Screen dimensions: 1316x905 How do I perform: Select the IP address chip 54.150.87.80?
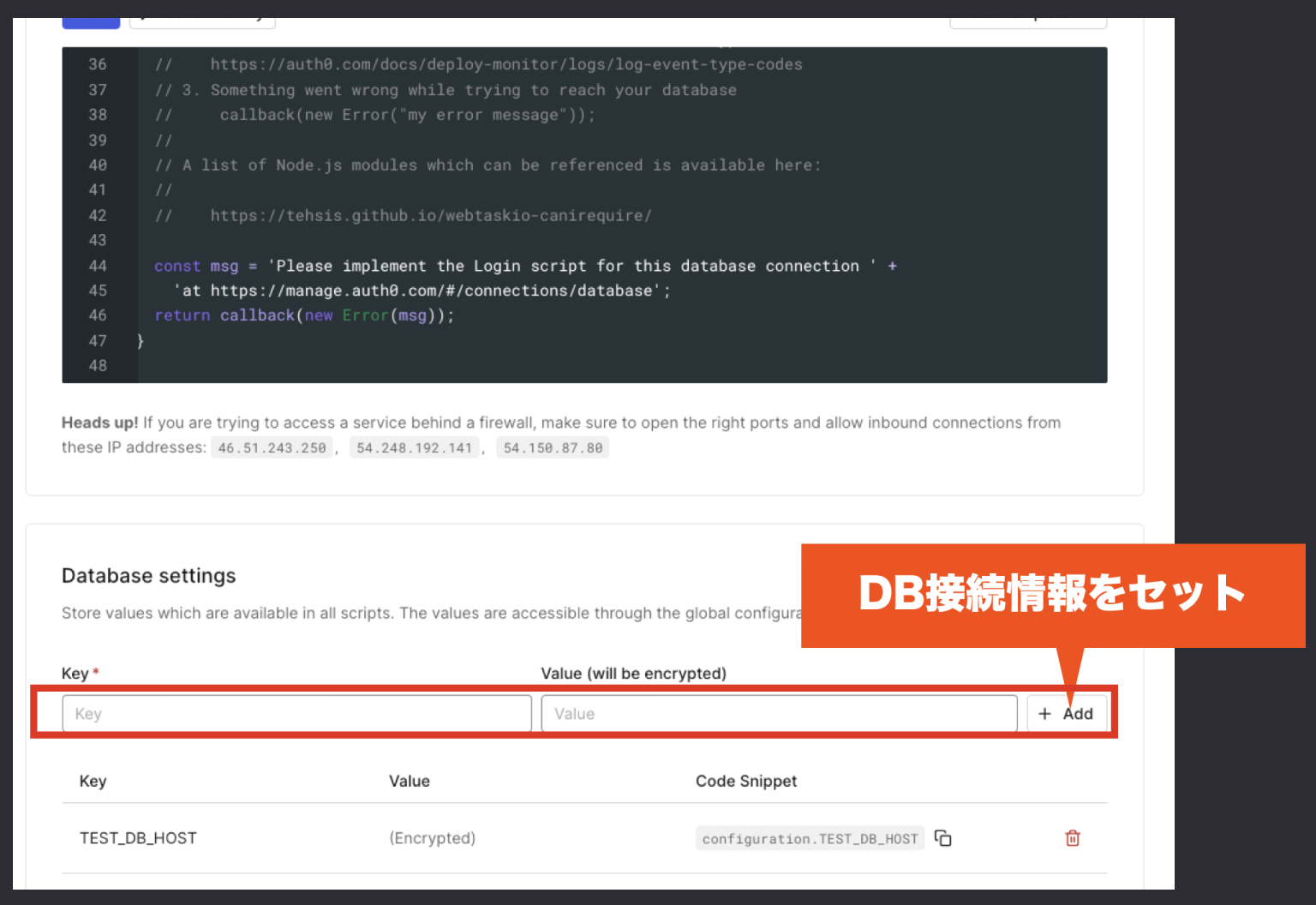pos(553,447)
